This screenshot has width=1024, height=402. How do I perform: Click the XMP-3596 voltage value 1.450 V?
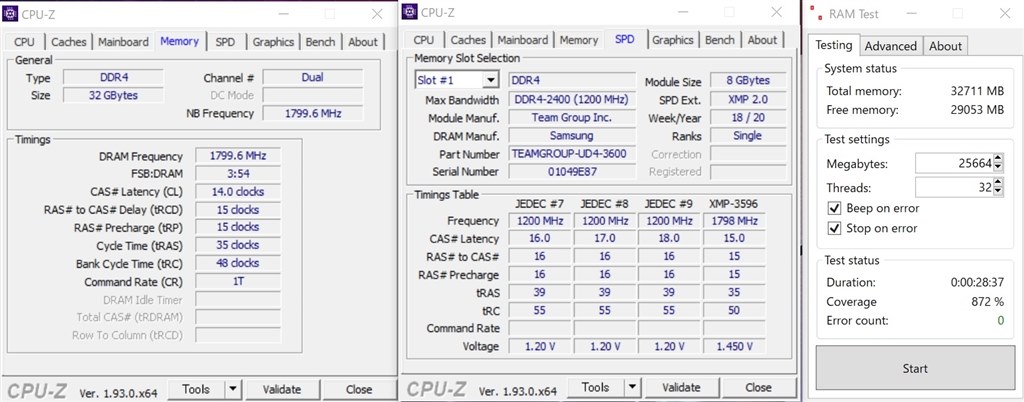(x=734, y=347)
